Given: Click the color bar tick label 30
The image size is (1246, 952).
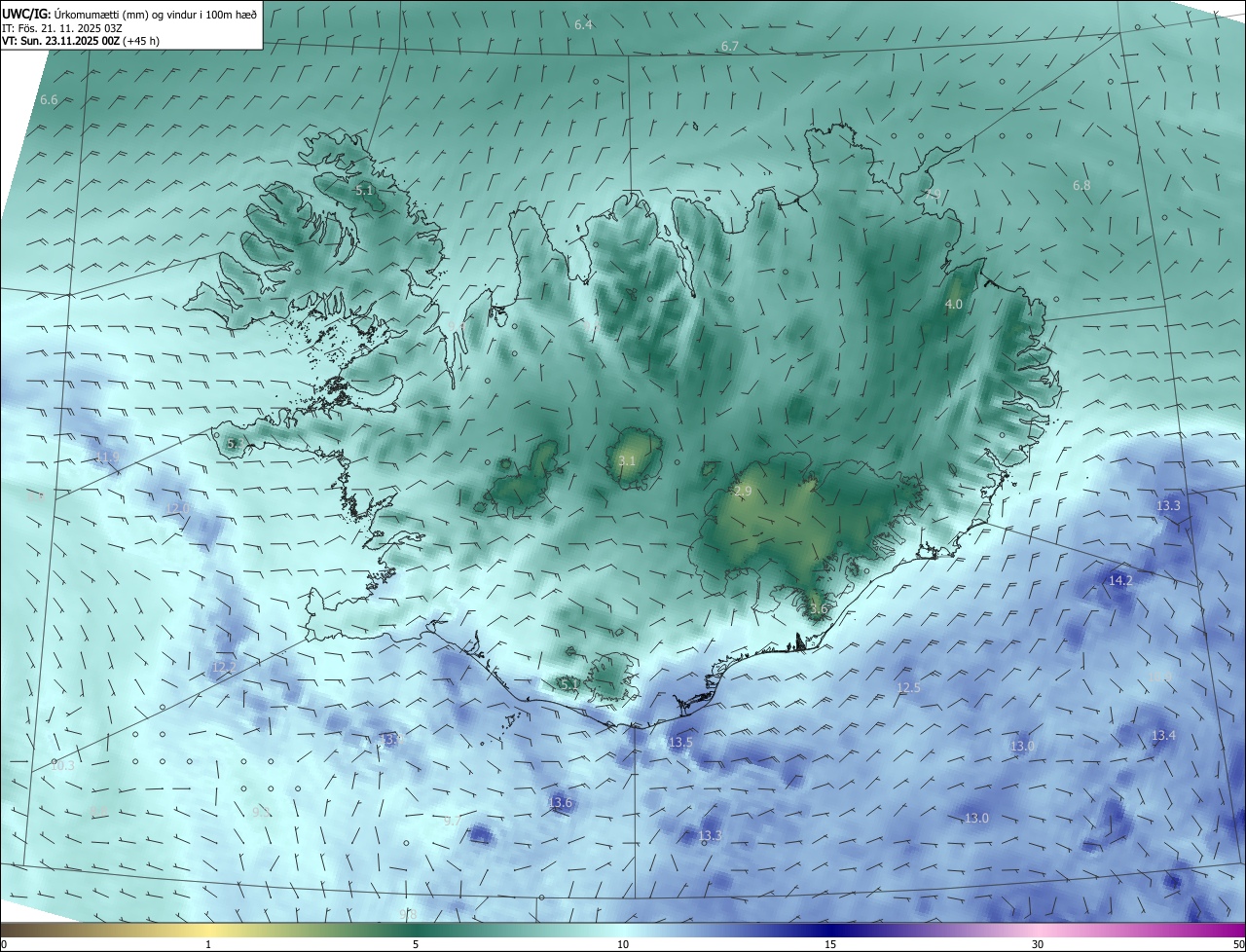Looking at the screenshot, I should click(x=1038, y=945).
